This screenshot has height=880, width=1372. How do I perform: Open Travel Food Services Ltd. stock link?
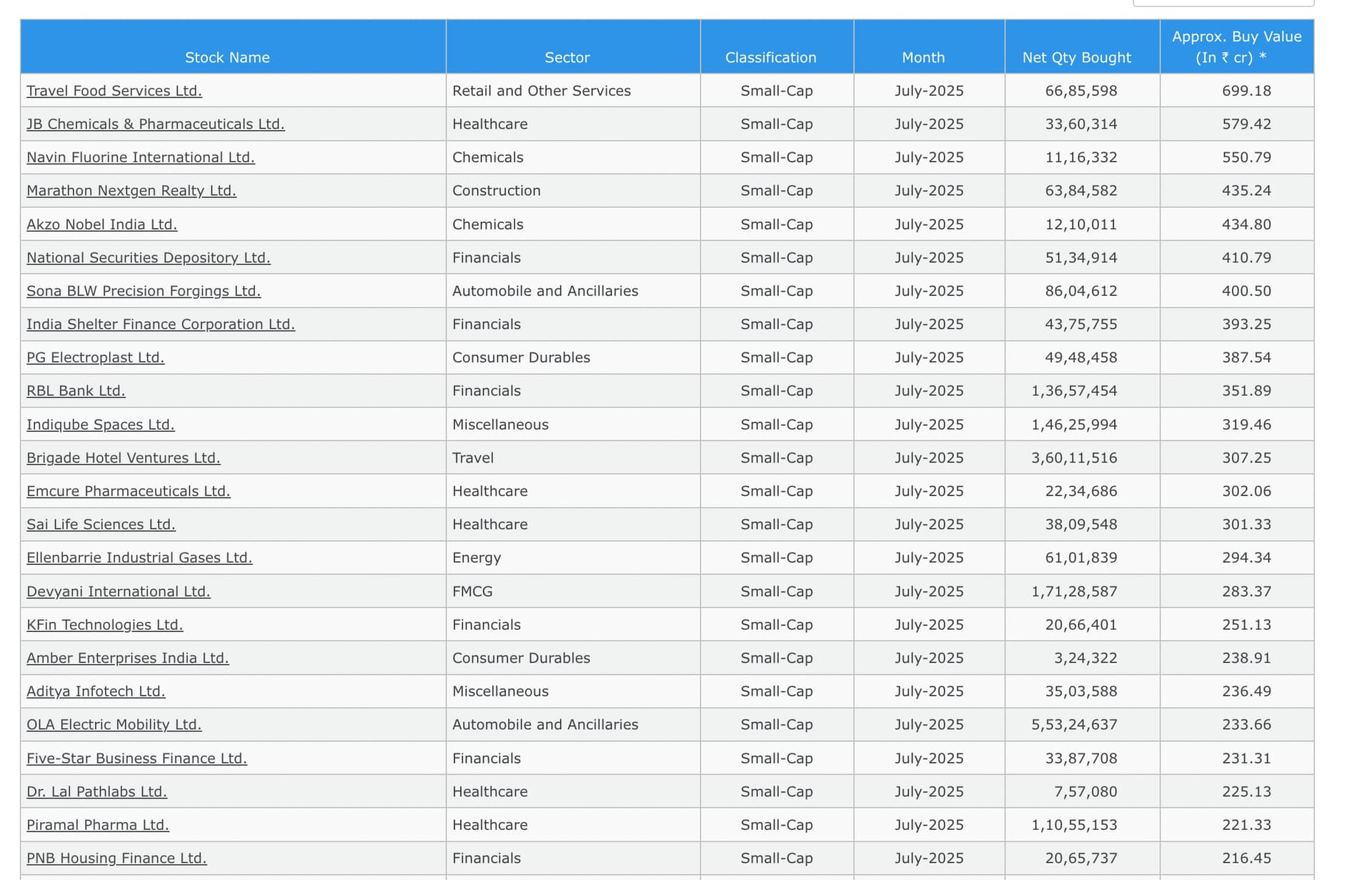coord(114,91)
